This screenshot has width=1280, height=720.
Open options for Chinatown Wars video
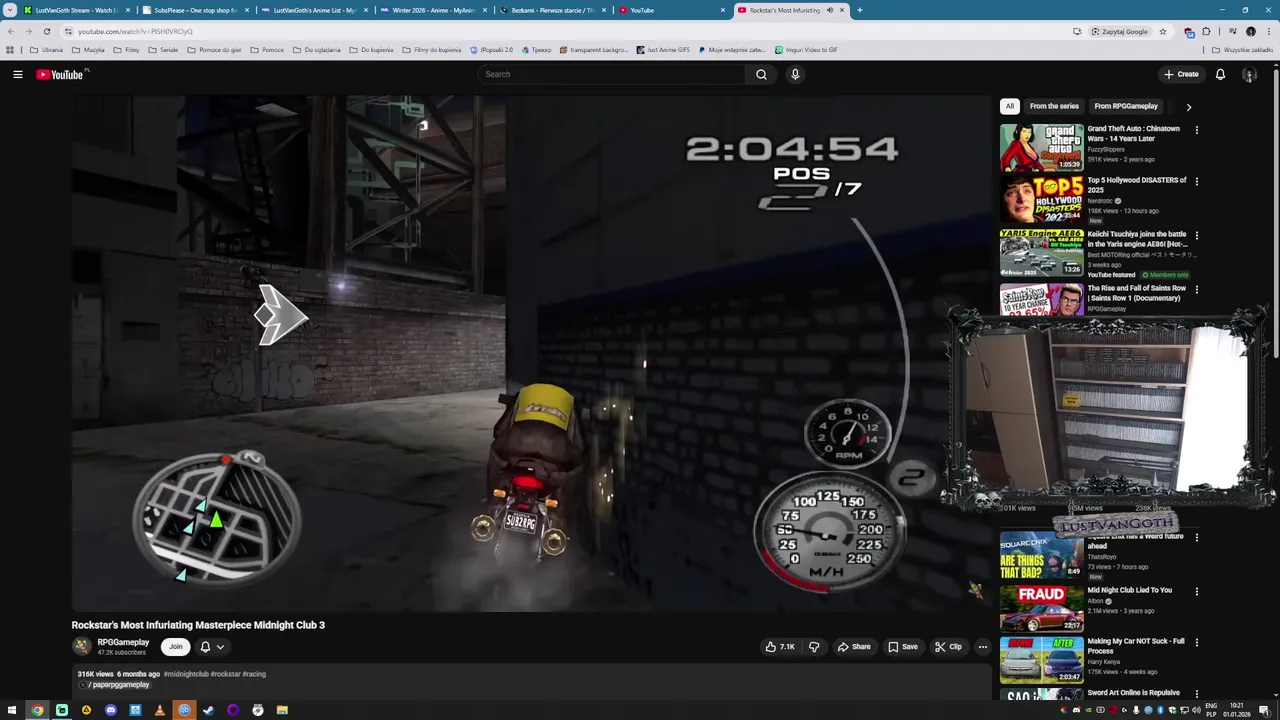tap(1196, 130)
